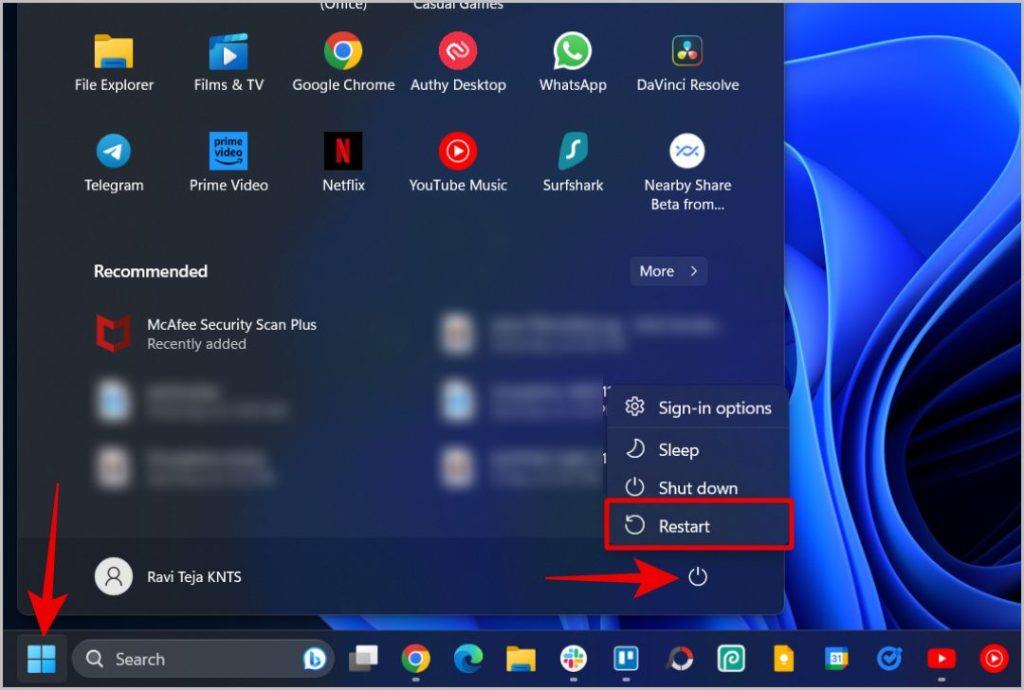Open YouTube from the taskbar
The height and width of the screenshot is (690, 1024).
click(941, 659)
